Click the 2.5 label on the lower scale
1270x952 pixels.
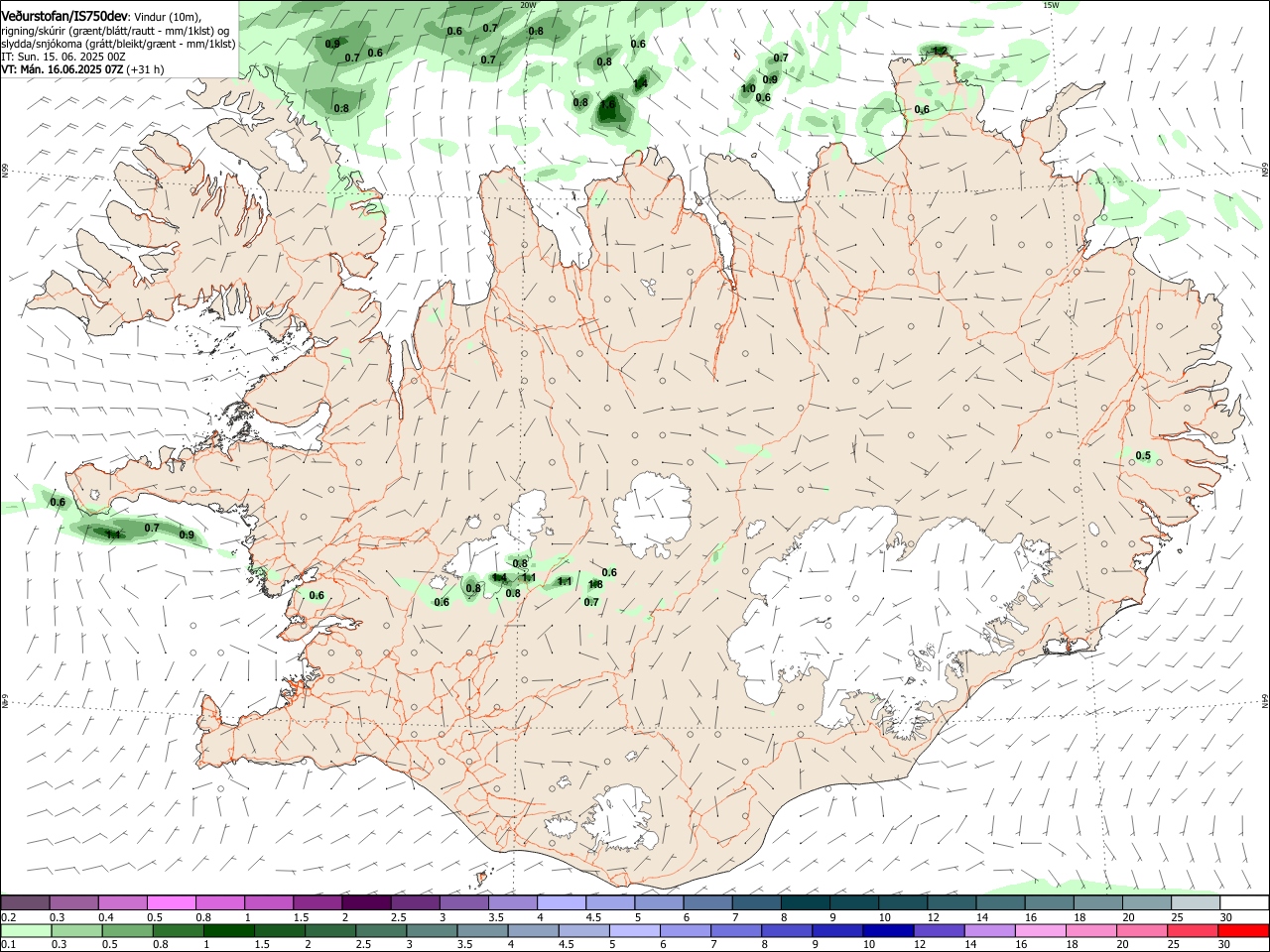click(363, 945)
